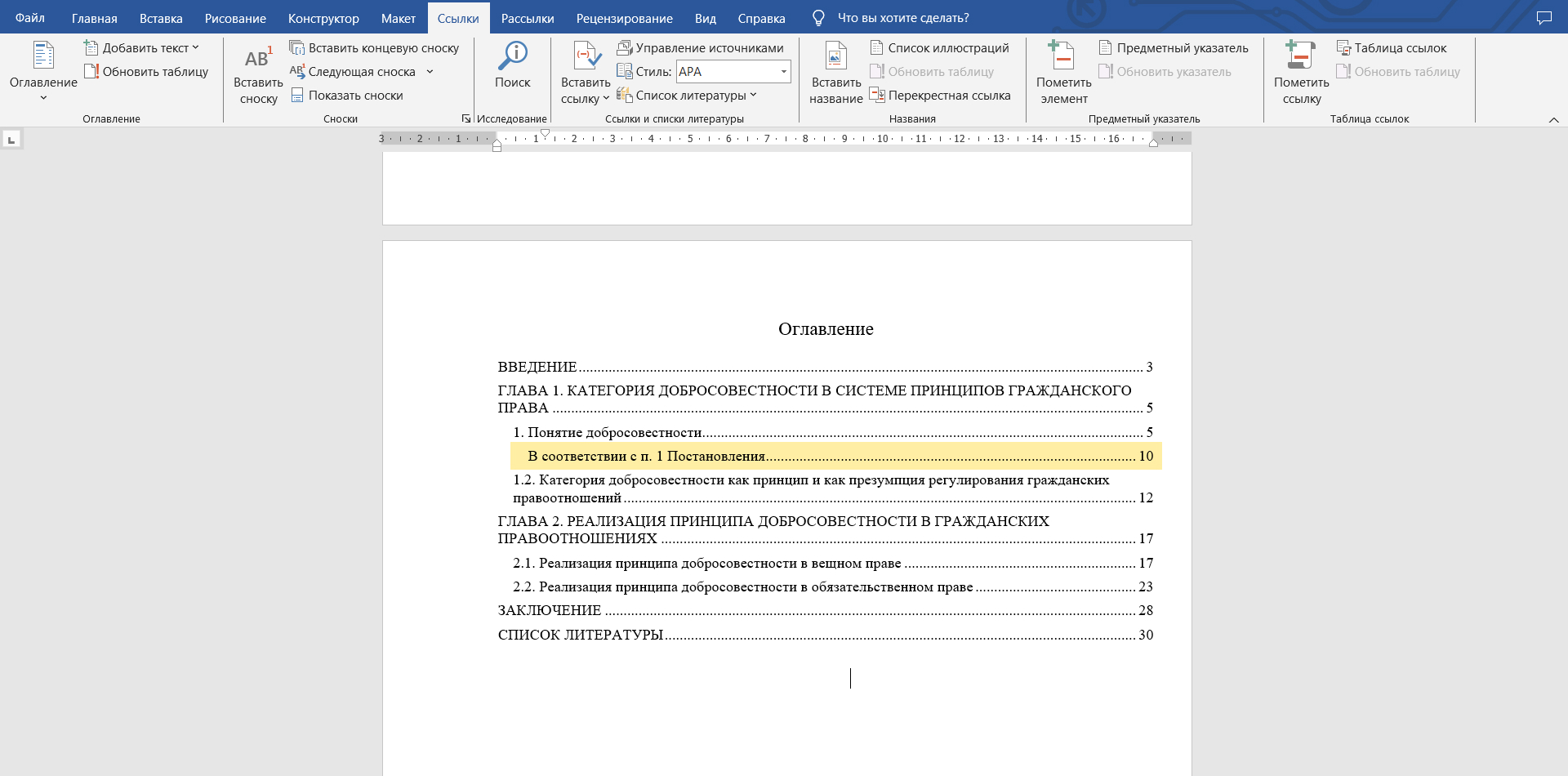Expand the Оглавление dropdown arrow
This screenshot has height=776, width=1568.
tap(43, 98)
